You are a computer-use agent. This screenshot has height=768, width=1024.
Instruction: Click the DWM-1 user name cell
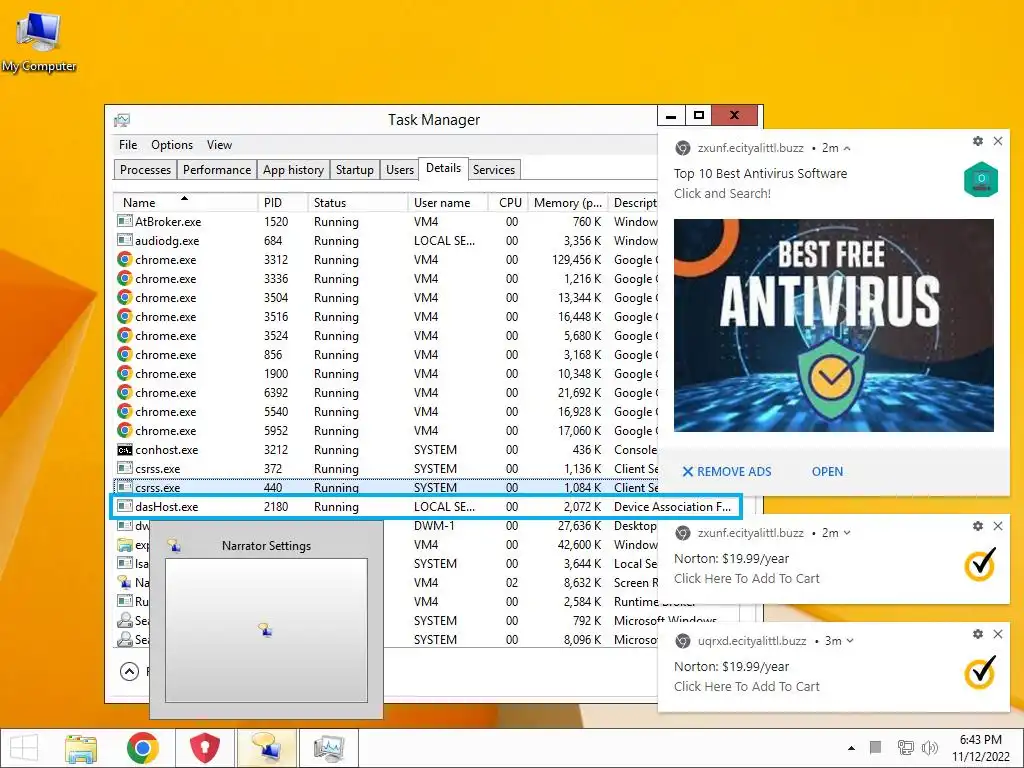coord(434,526)
